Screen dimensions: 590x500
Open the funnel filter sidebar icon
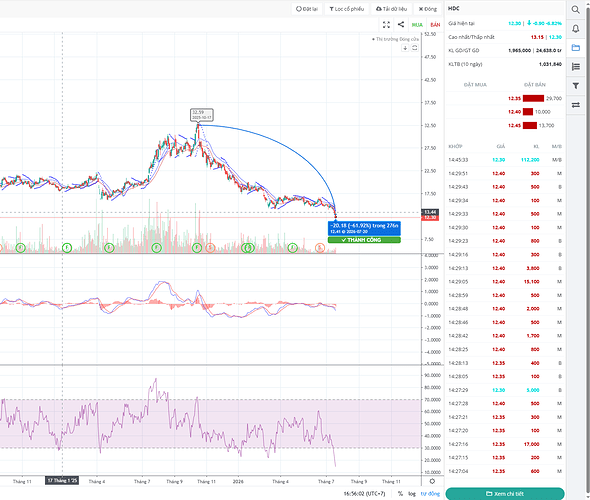[x=575, y=86]
